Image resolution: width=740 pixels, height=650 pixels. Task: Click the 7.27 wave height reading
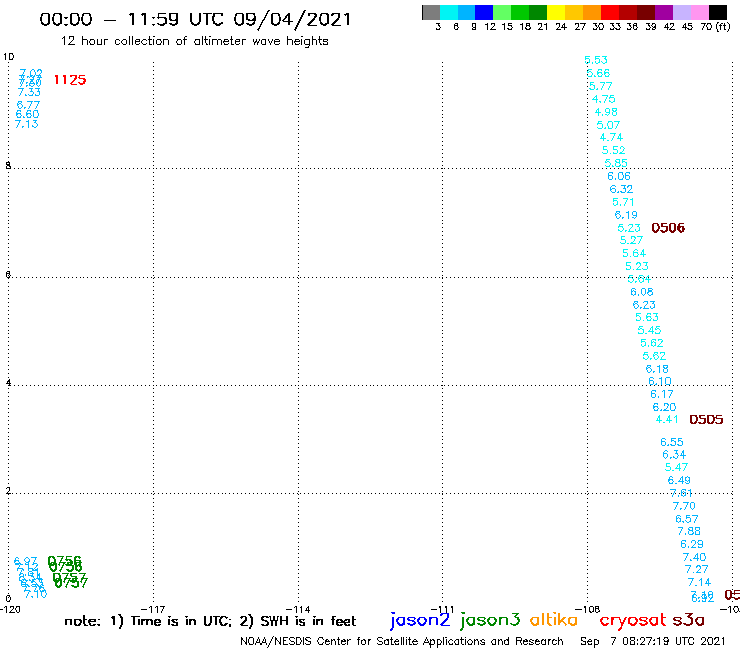[x=697, y=569]
